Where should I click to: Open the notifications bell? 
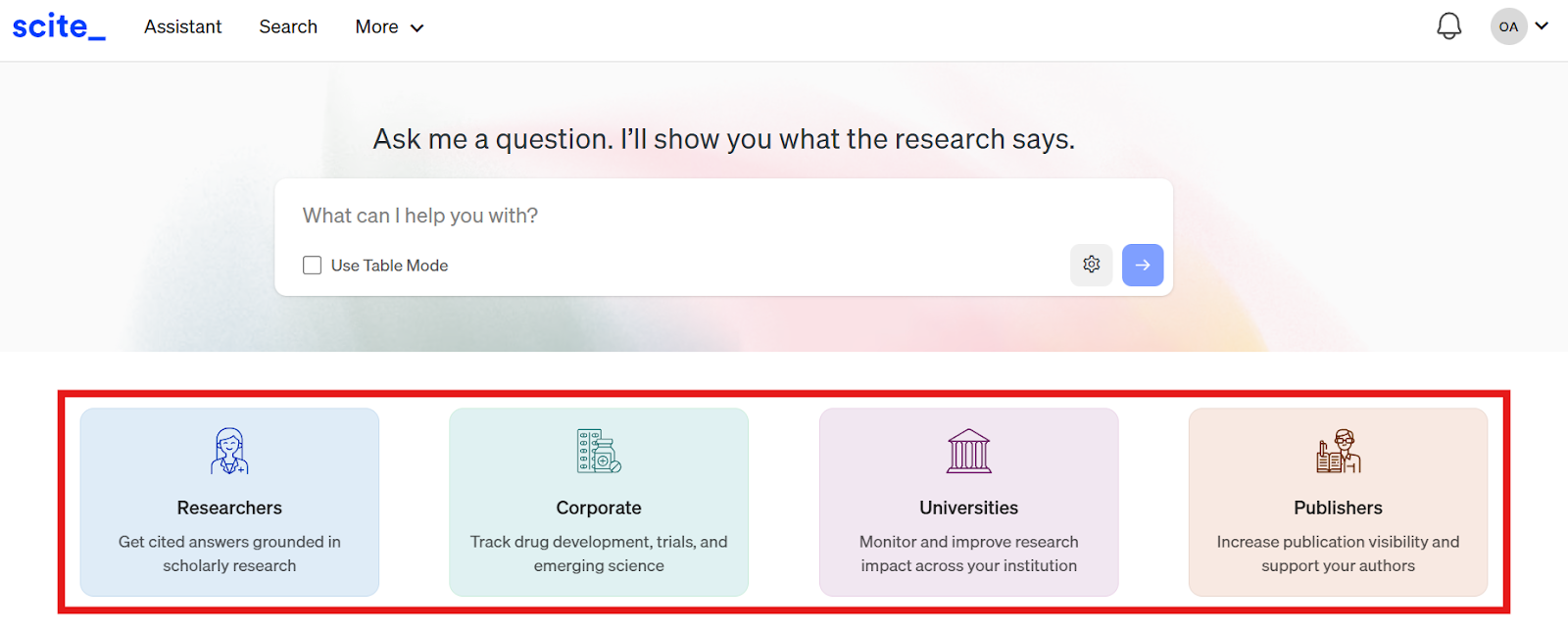(x=1449, y=26)
